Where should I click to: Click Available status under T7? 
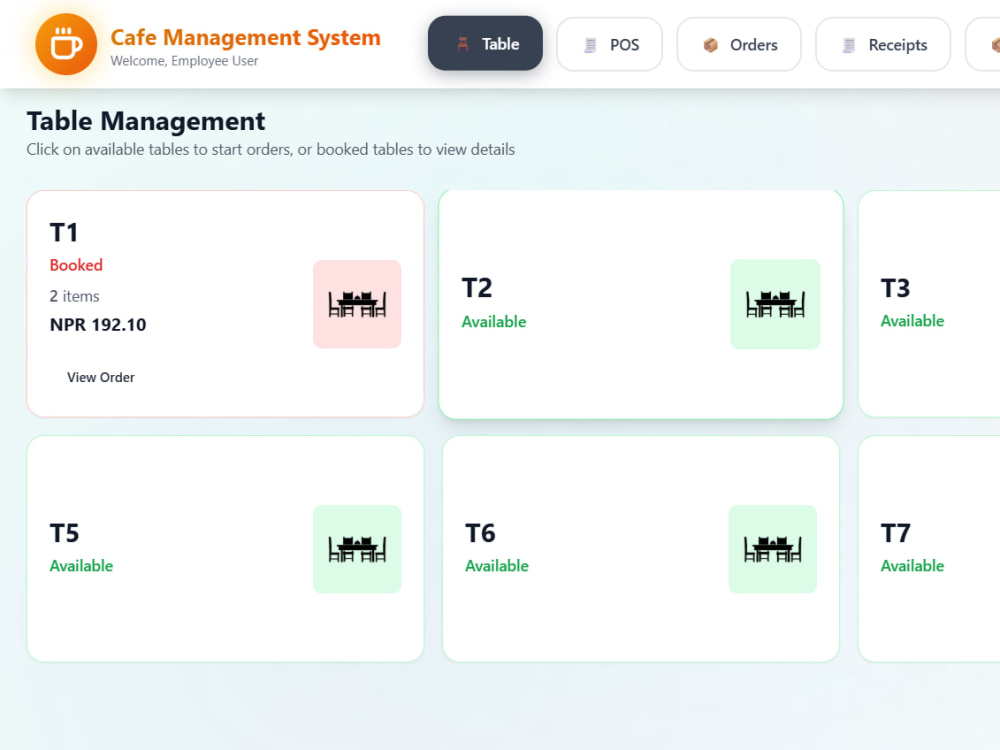(x=912, y=566)
